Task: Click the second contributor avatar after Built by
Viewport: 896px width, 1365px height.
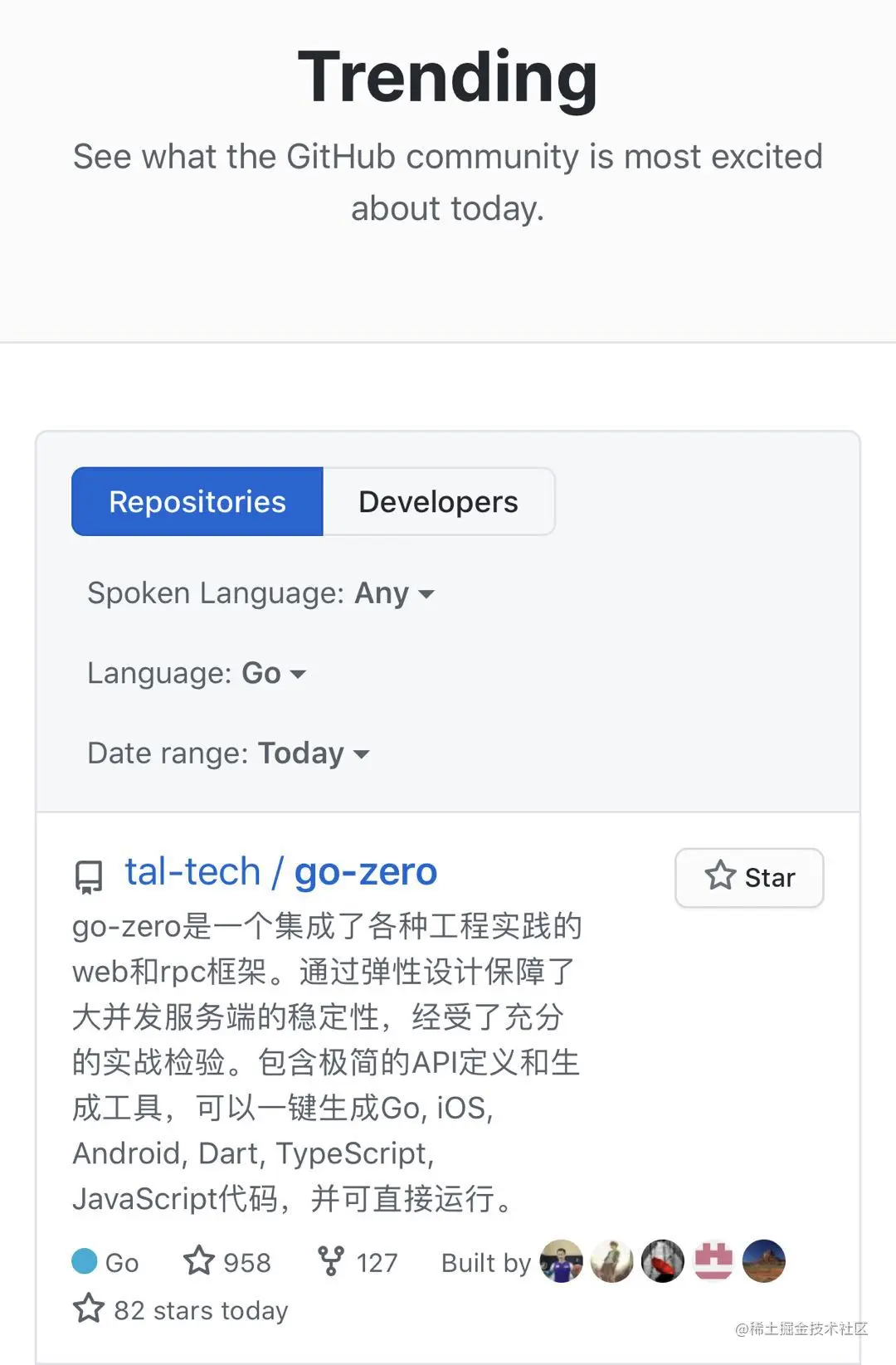Action: tap(612, 1261)
